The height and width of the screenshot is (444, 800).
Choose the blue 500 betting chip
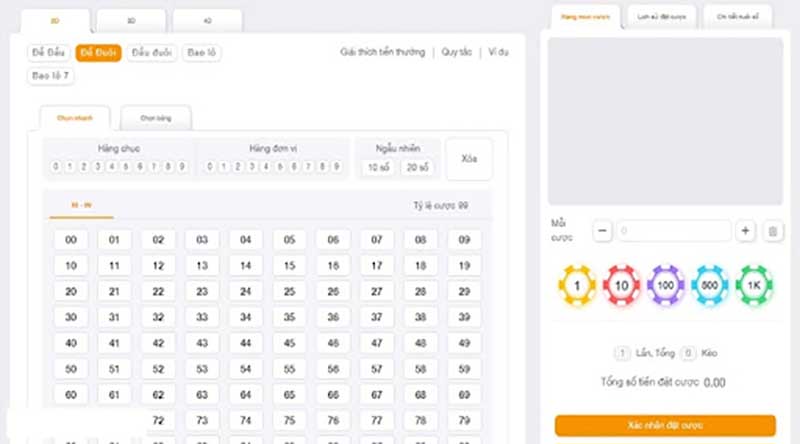coord(710,286)
